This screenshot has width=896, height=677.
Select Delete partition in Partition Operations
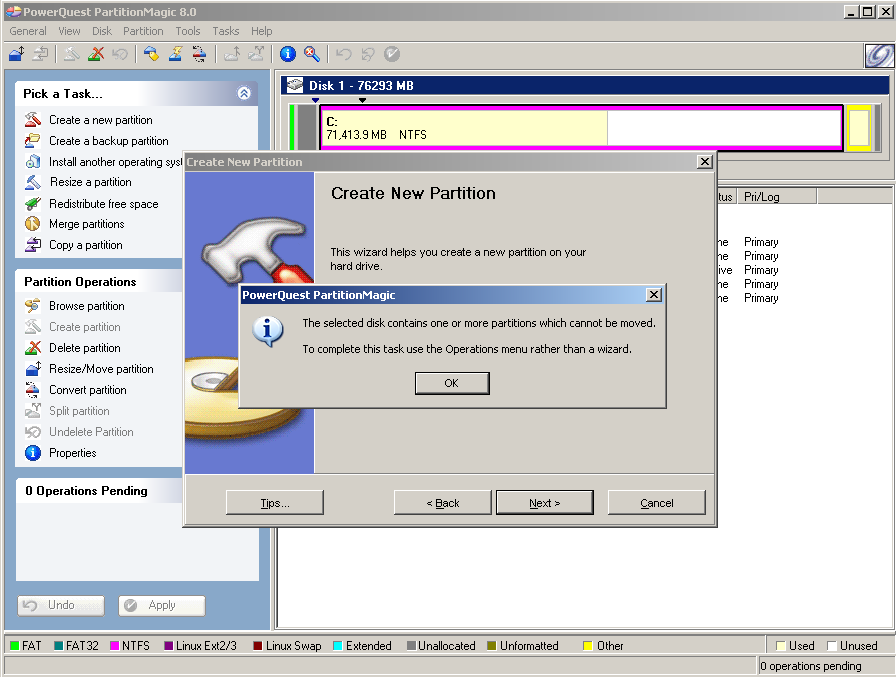coord(85,348)
